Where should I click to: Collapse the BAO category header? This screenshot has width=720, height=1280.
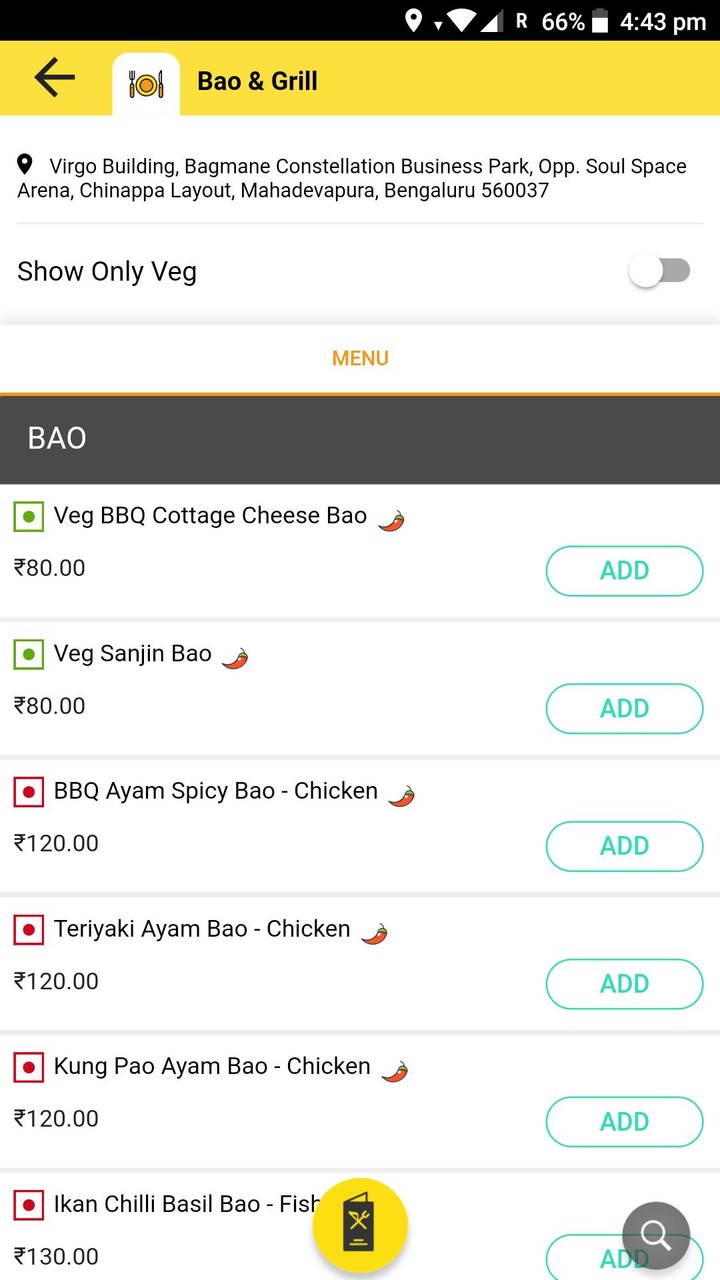[x=360, y=439]
